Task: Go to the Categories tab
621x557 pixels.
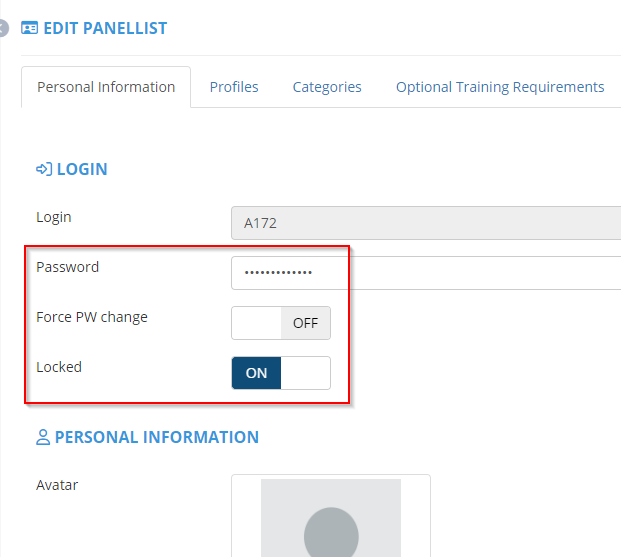Action: (x=327, y=87)
